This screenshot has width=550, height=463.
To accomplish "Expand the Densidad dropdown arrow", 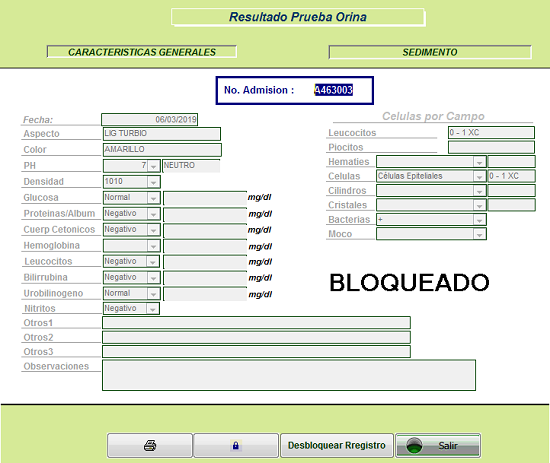I will tap(153, 182).
